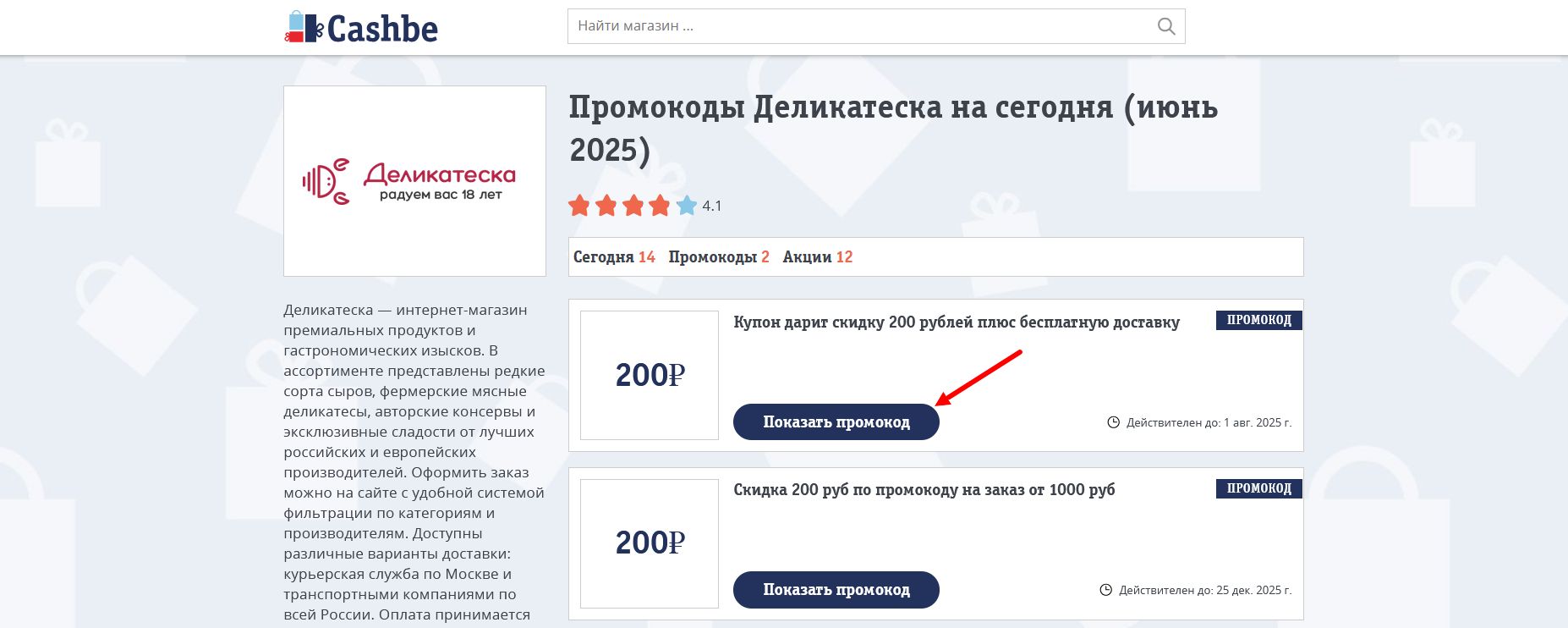The height and width of the screenshot is (628, 1568).
Task: Click the 'Действителен до: 25 дек. 2025 г.' text
Action: 1205,590
